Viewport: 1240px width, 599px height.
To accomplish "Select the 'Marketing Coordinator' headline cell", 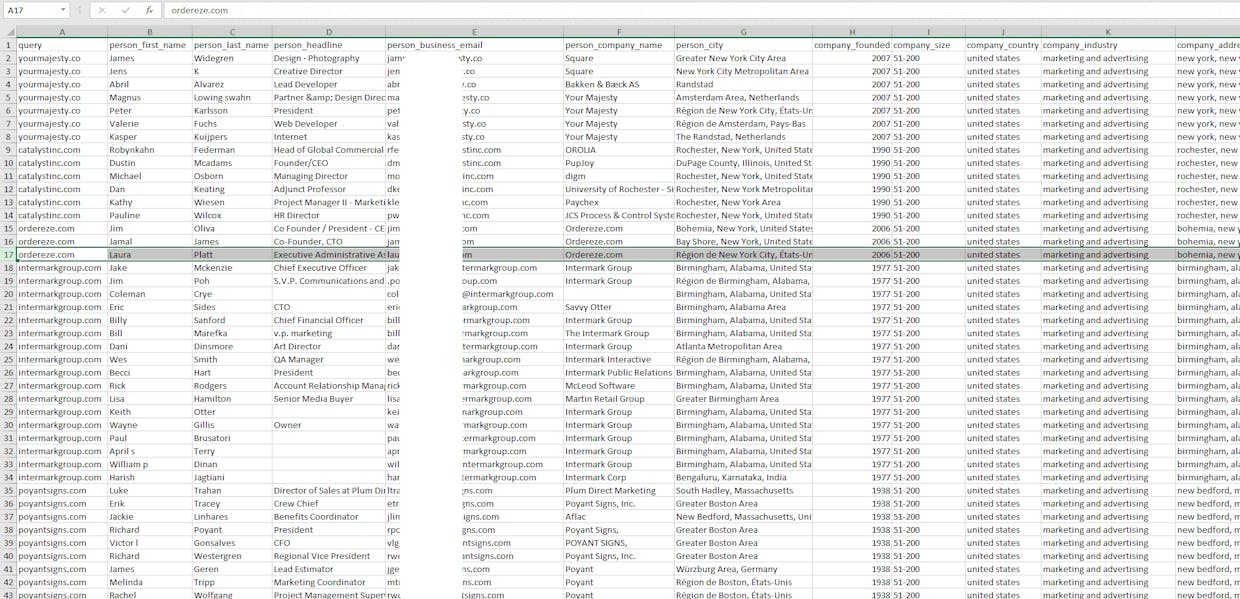I will click(x=329, y=582).
